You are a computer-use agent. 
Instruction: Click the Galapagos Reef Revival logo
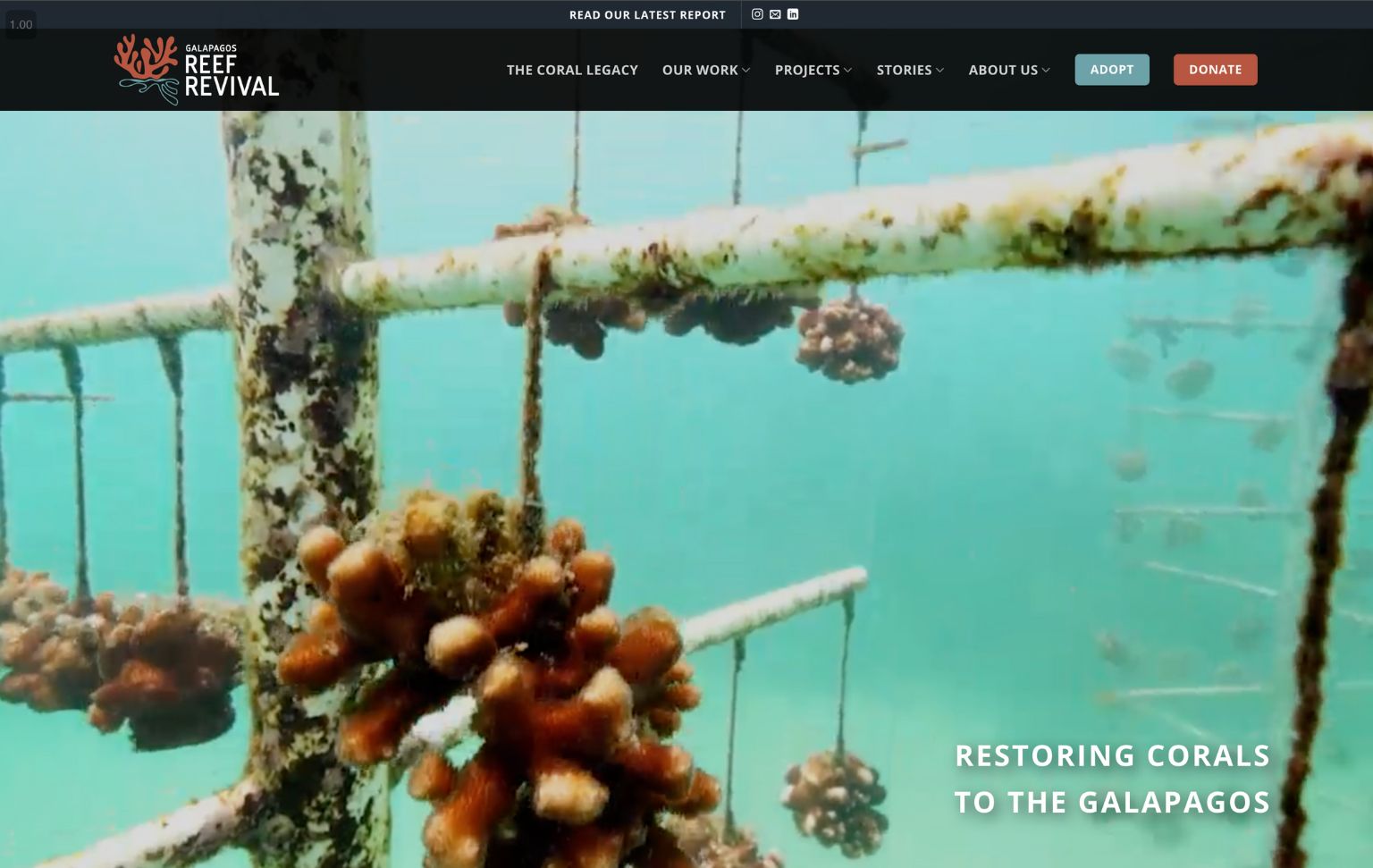(x=197, y=69)
